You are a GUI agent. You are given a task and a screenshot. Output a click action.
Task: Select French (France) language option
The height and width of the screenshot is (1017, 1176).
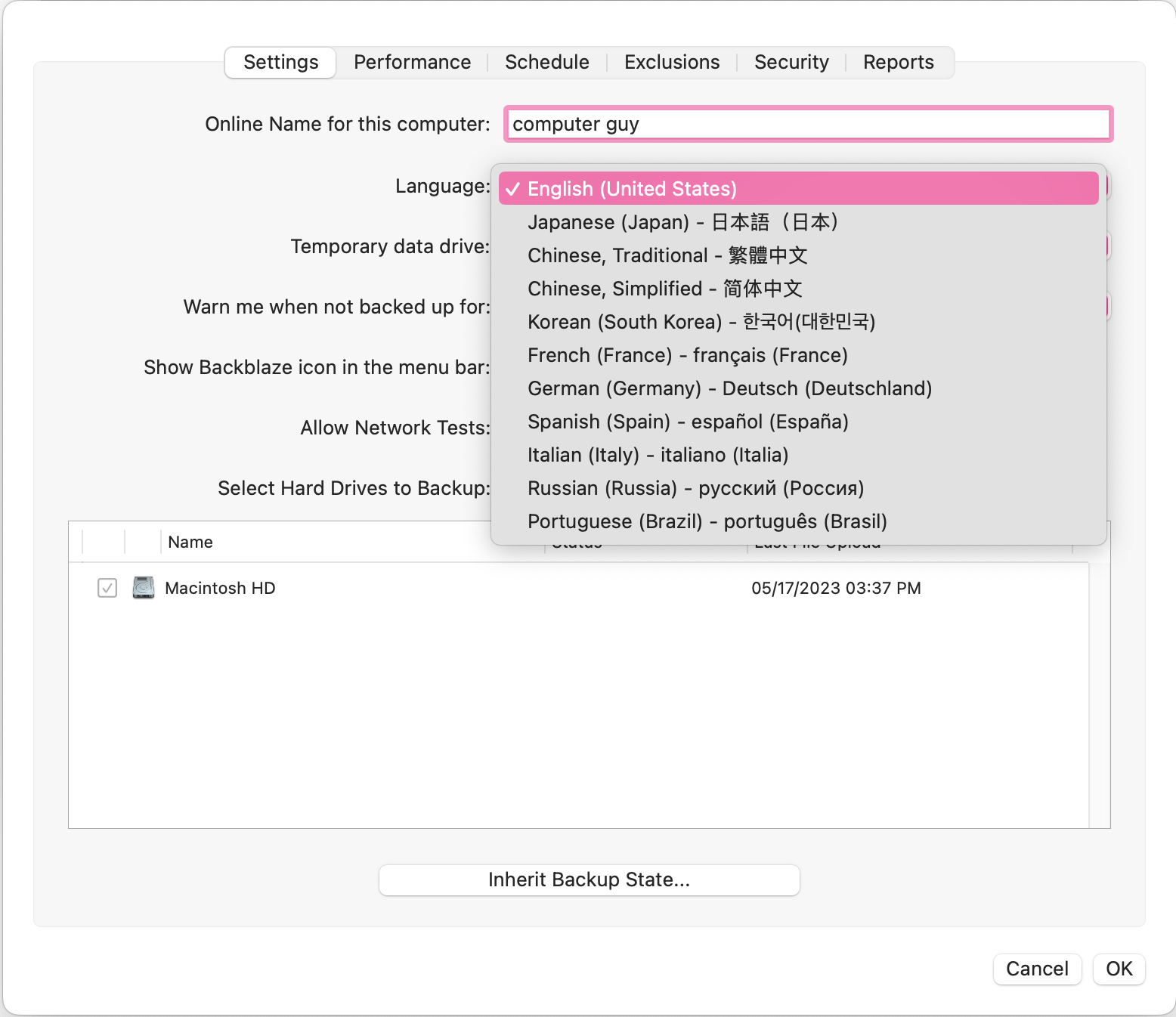point(799,355)
